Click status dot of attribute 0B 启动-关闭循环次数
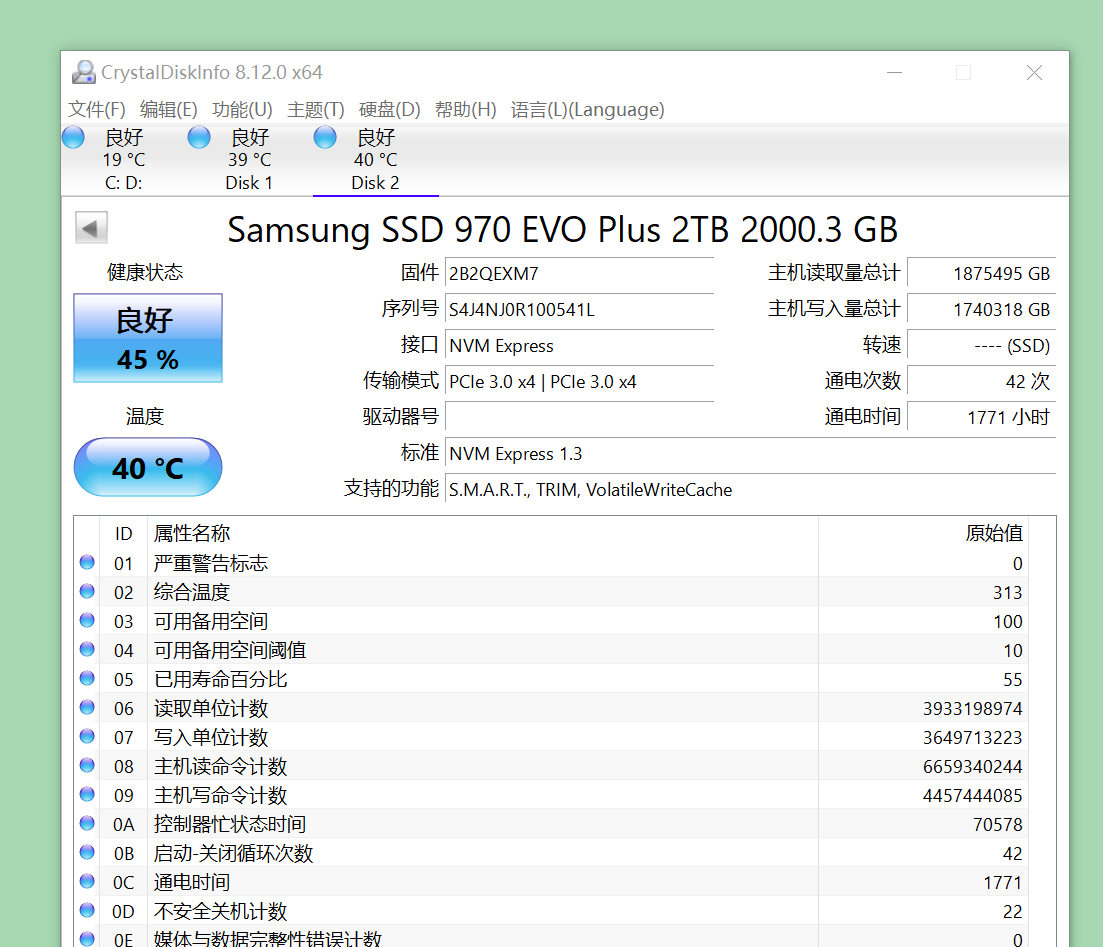Viewport: 1103px width, 947px height. pos(87,853)
